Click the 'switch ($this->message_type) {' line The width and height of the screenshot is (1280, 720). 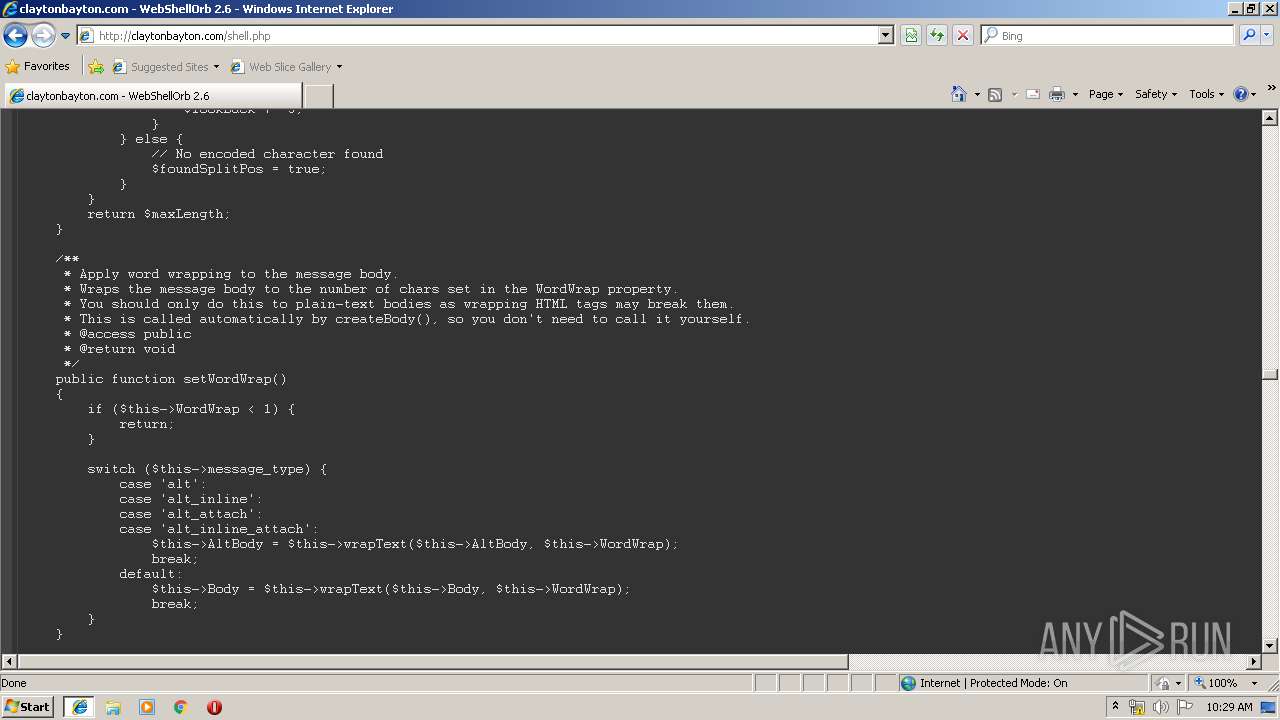(x=207, y=469)
